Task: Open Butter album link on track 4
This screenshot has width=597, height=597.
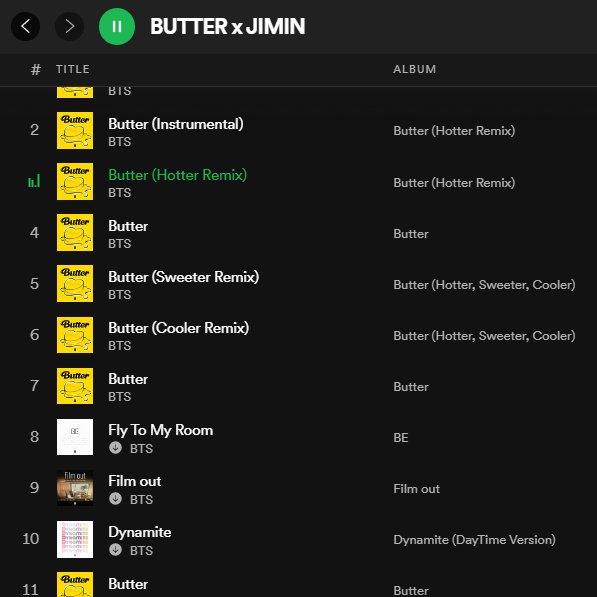Action: click(411, 234)
